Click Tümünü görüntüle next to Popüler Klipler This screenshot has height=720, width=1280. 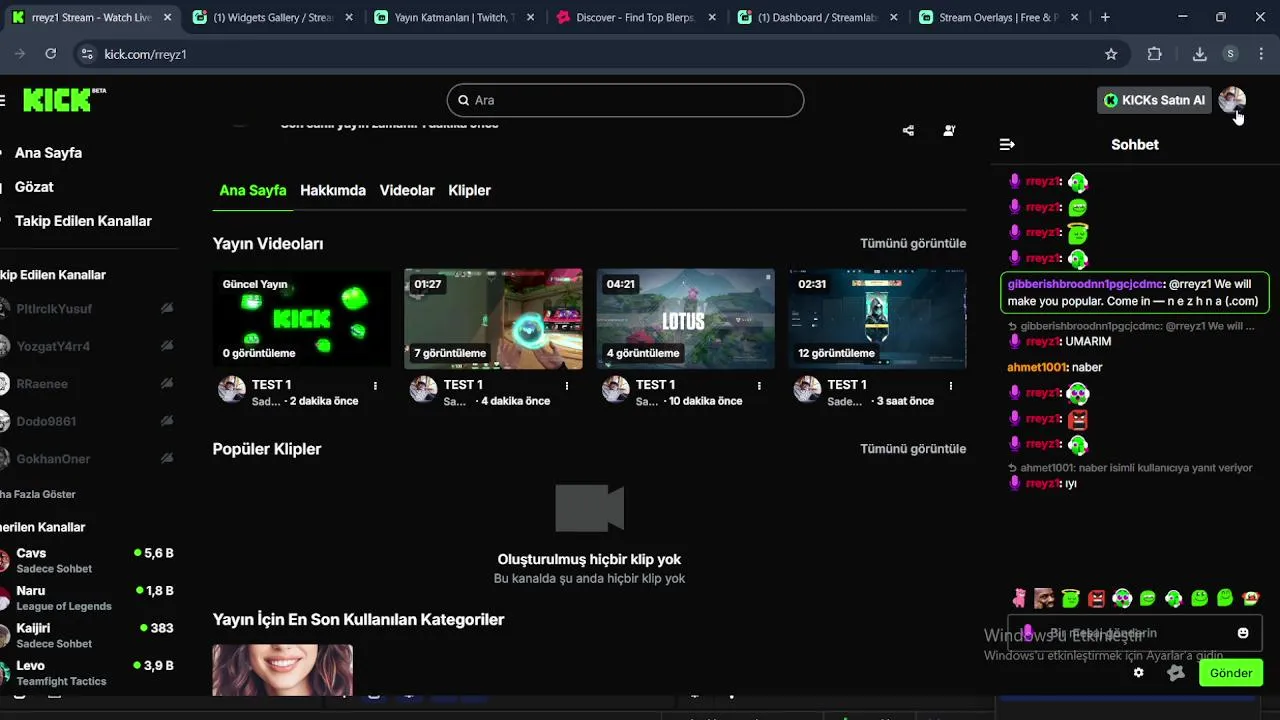click(913, 449)
